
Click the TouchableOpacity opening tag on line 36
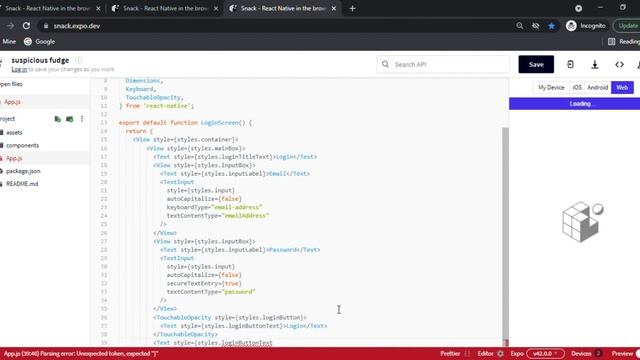click(230, 317)
